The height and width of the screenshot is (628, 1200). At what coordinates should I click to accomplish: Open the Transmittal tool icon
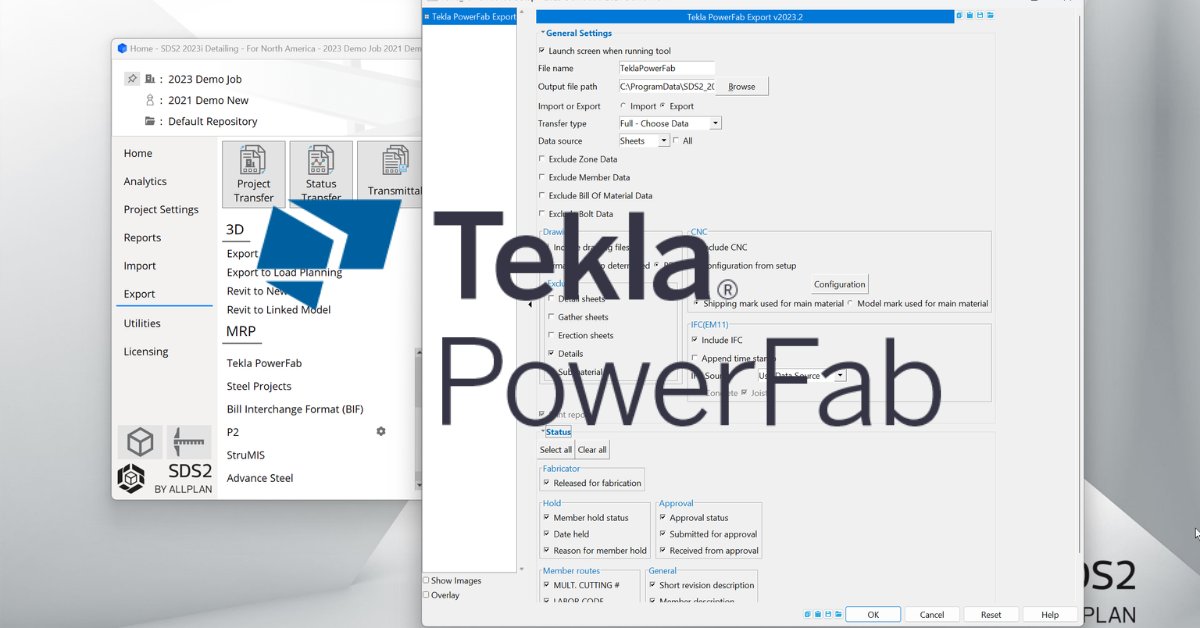(390, 173)
